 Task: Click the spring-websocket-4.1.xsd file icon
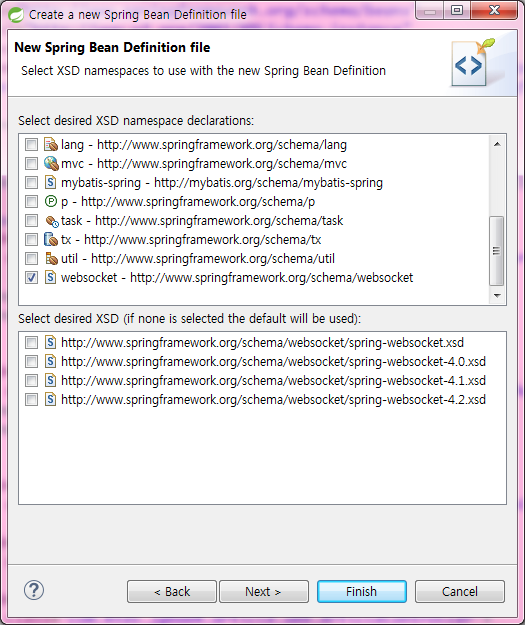tap(50, 380)
